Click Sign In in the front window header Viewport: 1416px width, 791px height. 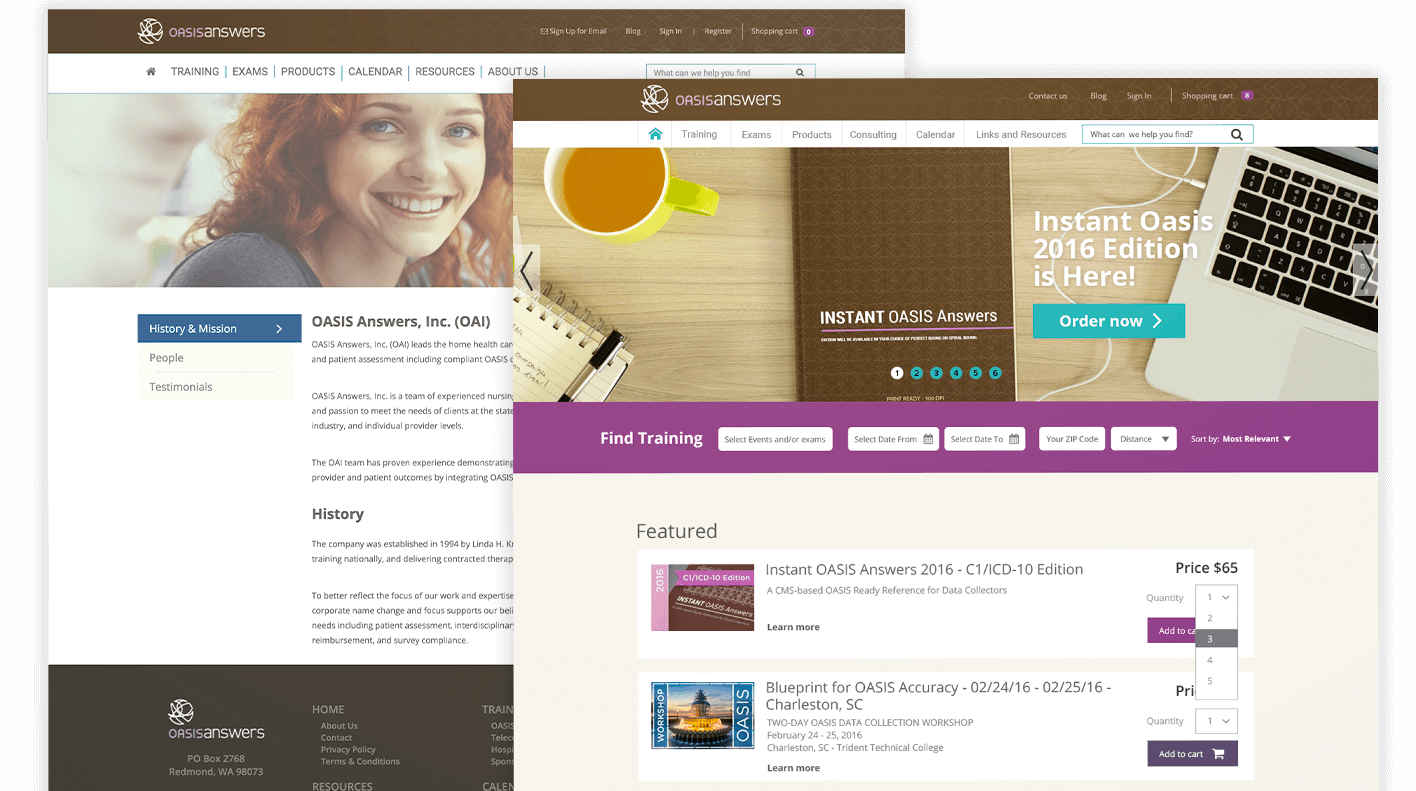1139,96
